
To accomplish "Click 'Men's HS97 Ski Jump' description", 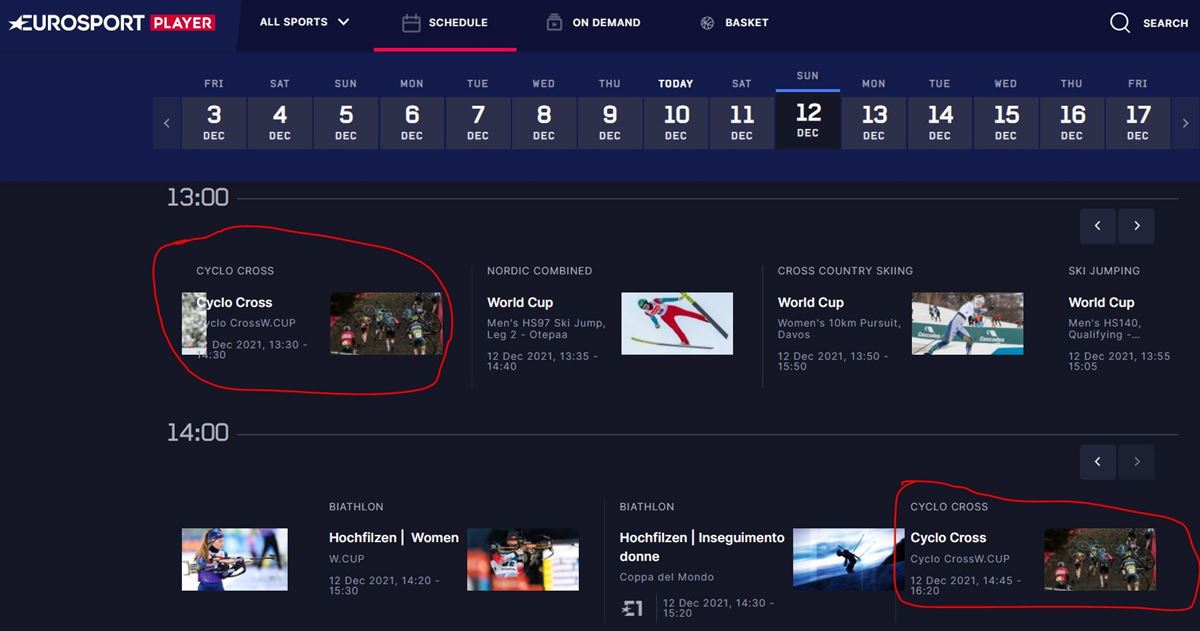I will click(x=544, y=328).
